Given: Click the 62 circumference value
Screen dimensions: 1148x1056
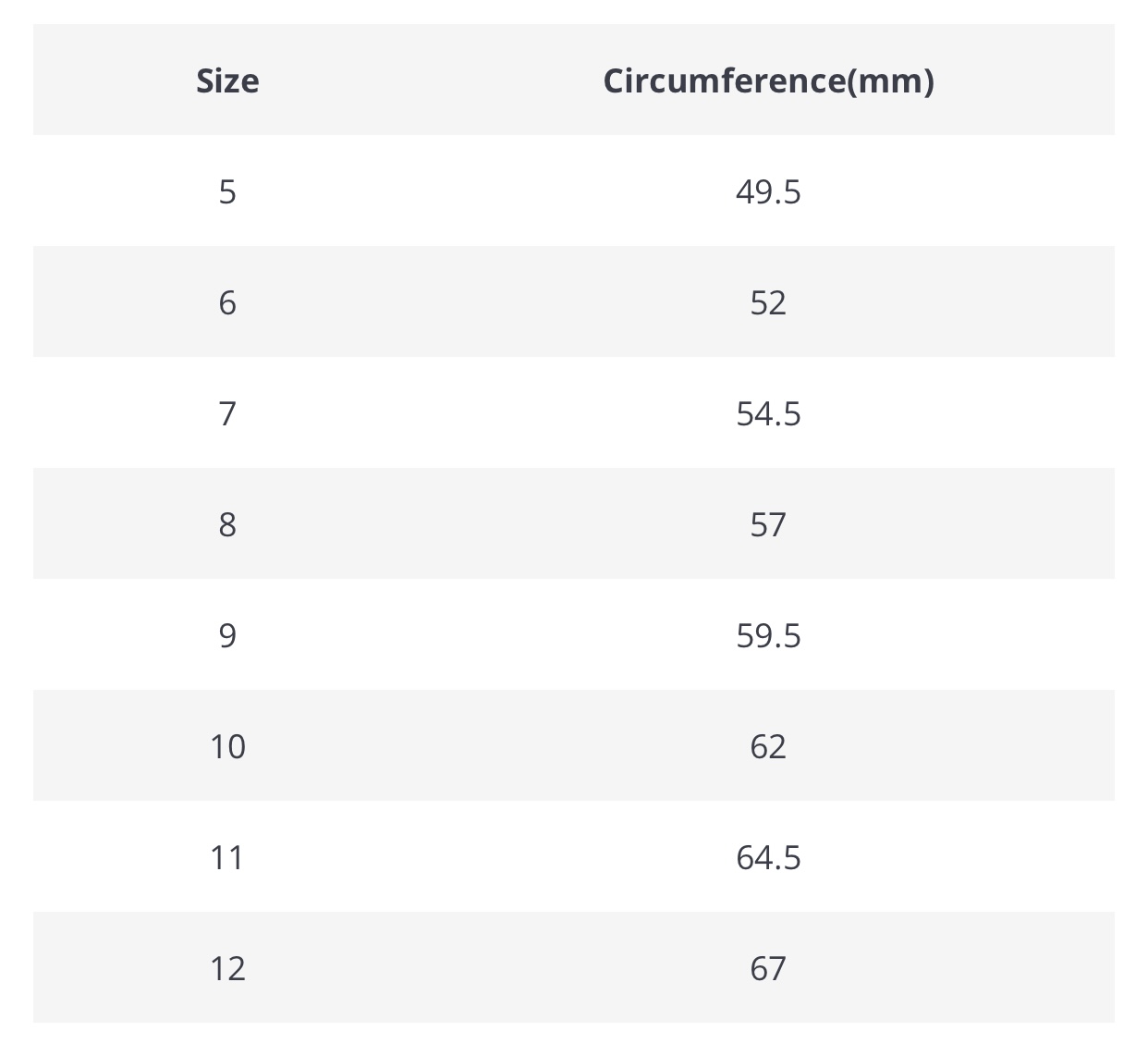Looking at the screenshot, I should (x=768, y=746).
